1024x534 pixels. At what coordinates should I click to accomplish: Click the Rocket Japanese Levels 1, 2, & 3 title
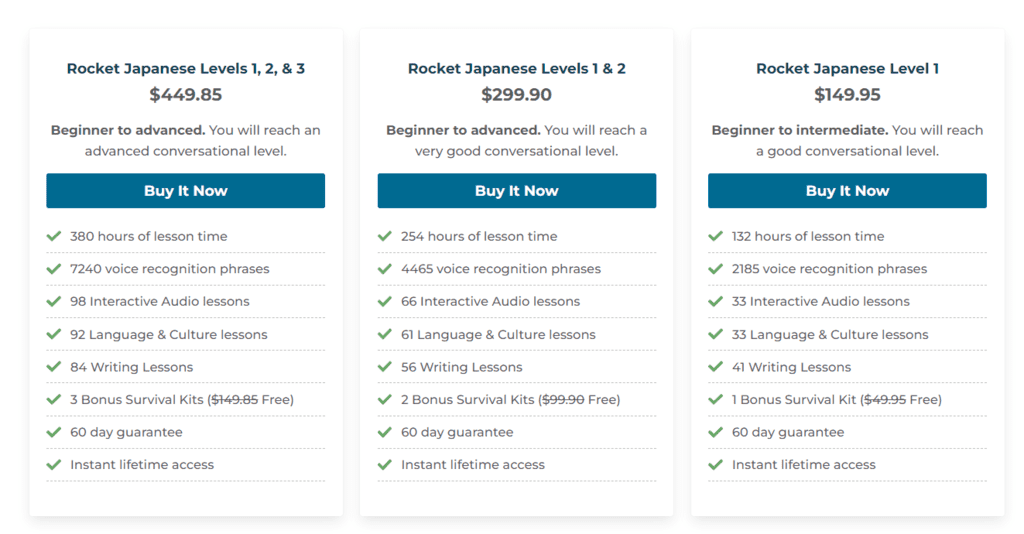pos(186,69)
